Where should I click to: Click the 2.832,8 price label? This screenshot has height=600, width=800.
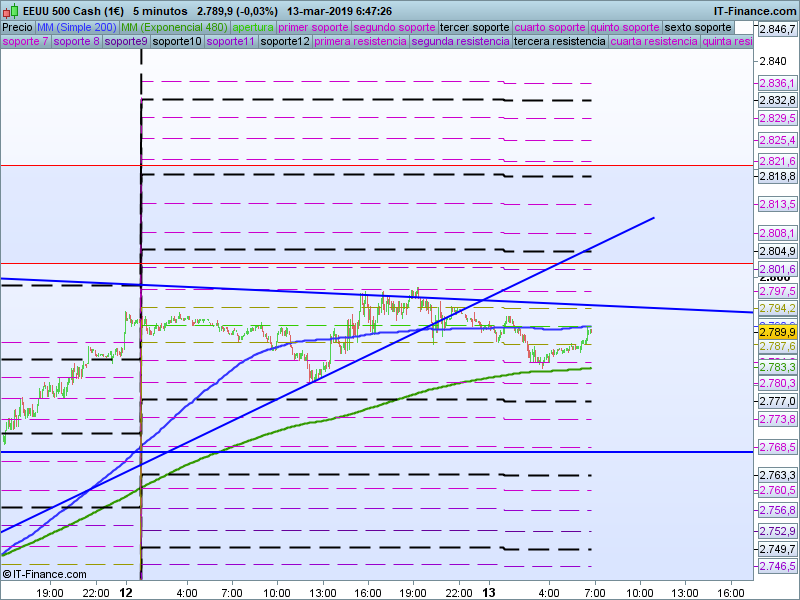tap(777, 100)
